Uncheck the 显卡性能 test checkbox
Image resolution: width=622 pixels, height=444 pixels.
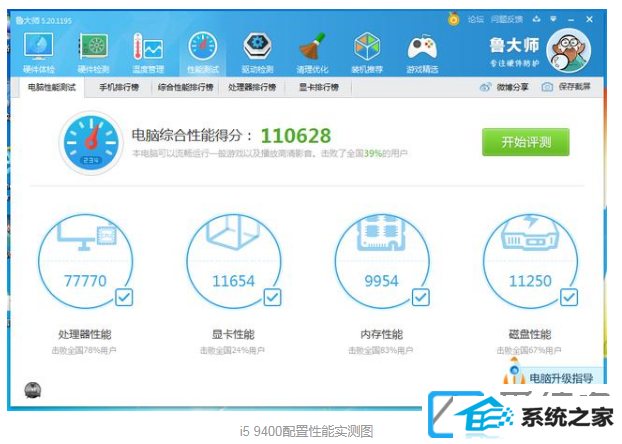tap(273, 297)
